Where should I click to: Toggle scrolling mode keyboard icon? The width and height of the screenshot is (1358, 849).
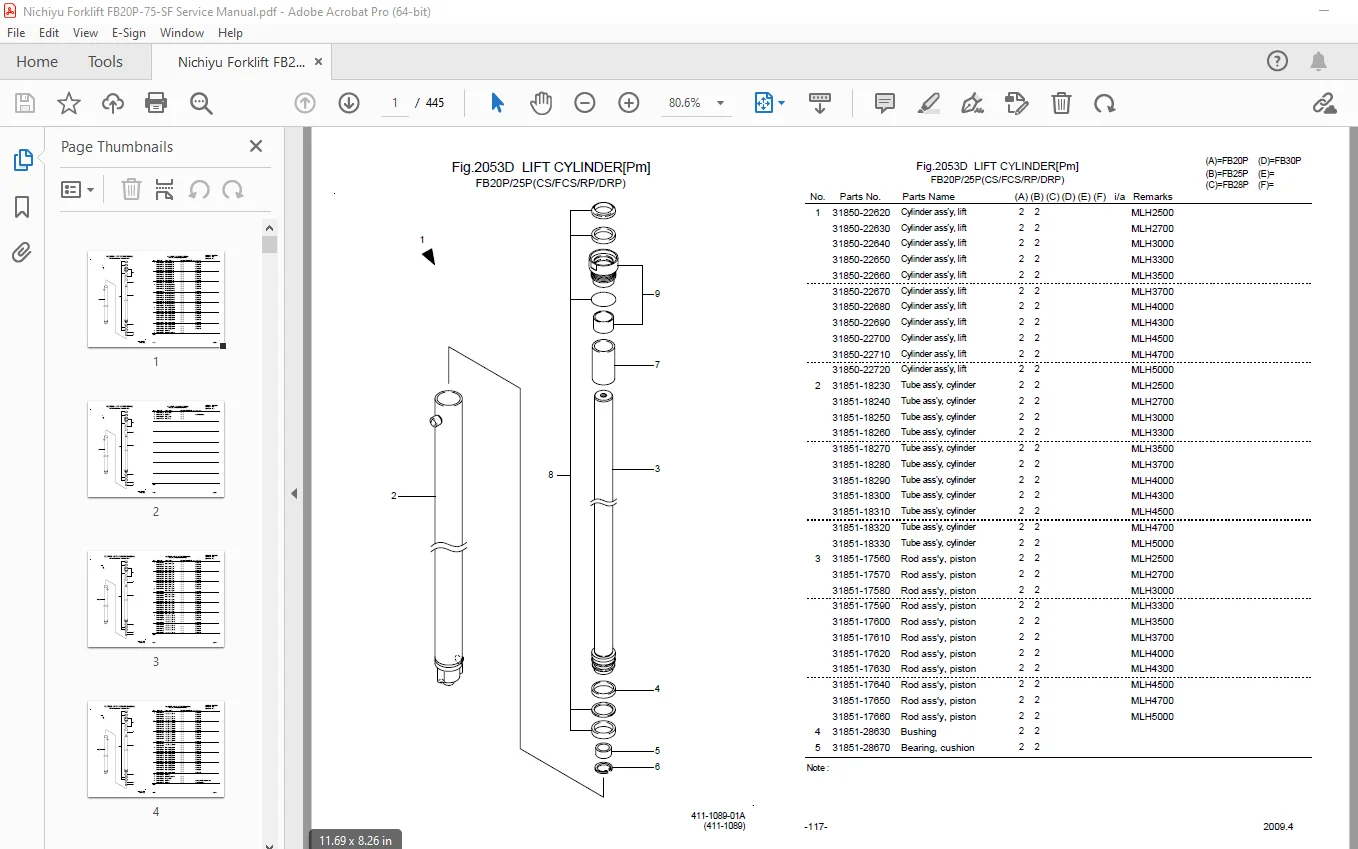820,103
